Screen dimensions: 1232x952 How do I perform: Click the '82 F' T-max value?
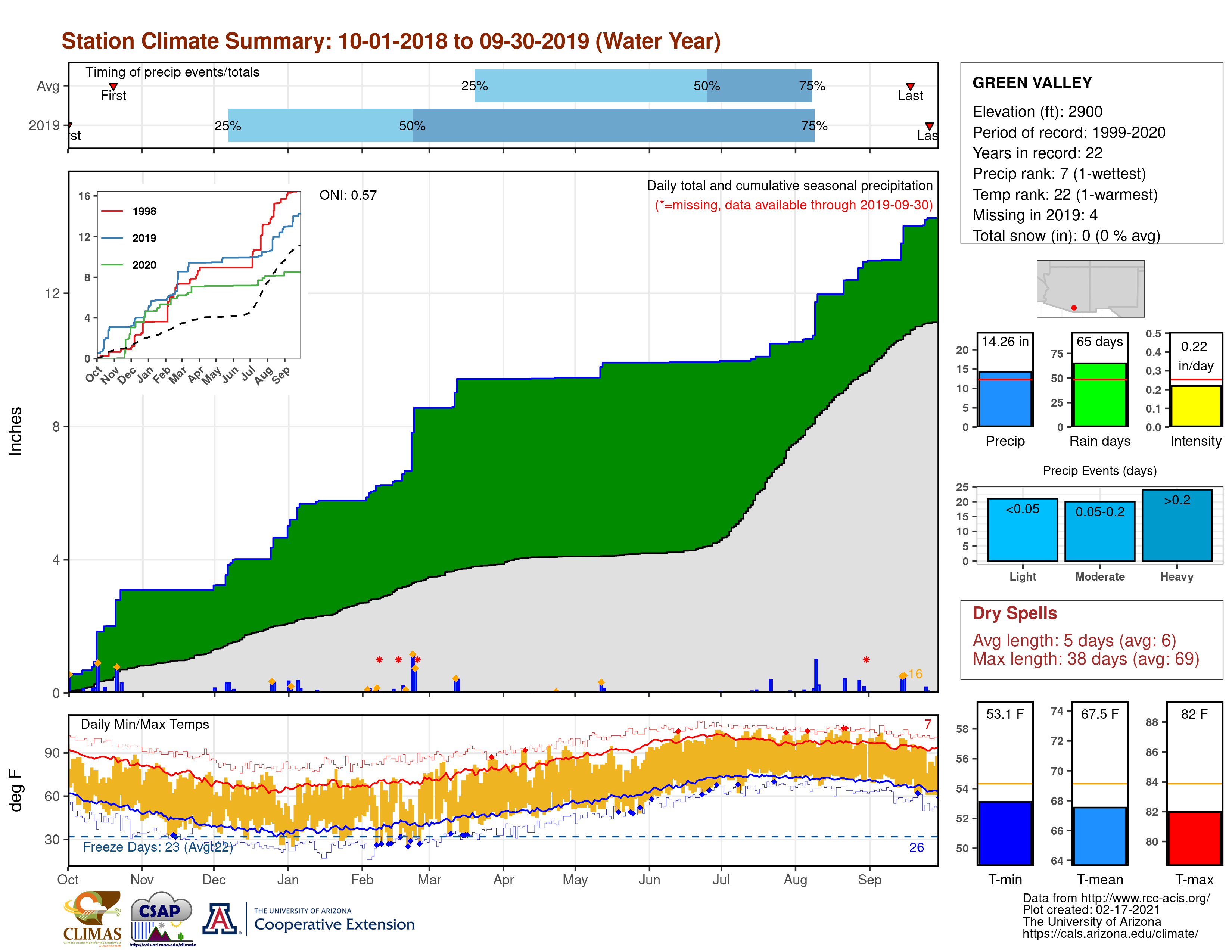(x=1194, y=714)
